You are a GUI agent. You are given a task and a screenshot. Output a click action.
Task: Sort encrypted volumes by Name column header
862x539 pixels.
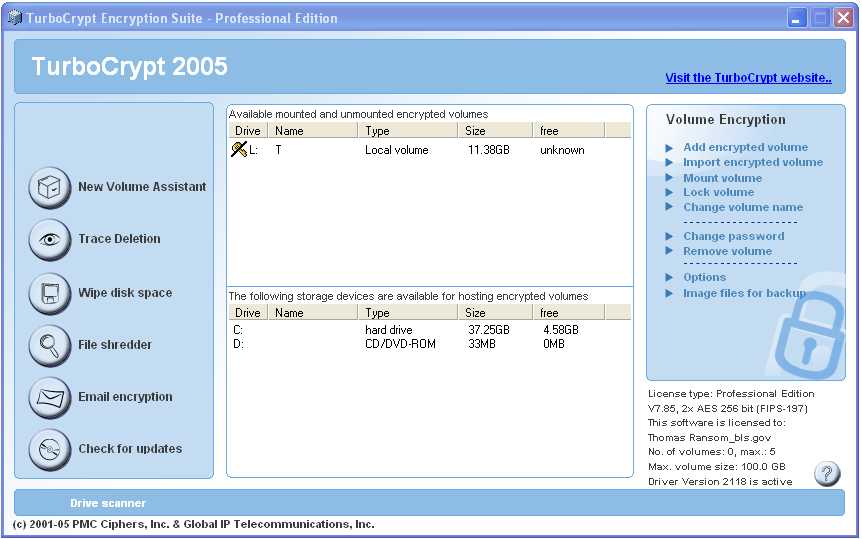[312, 130]
